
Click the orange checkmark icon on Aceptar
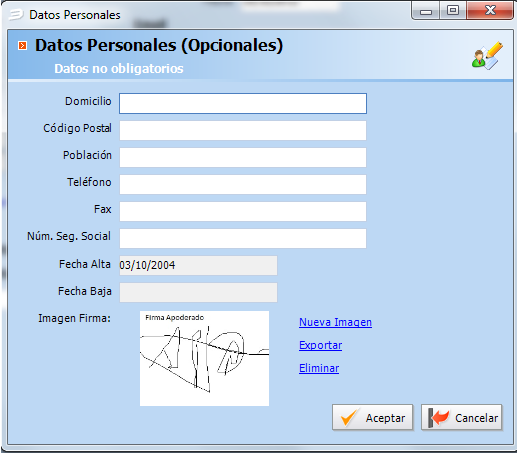pos(348,418)
